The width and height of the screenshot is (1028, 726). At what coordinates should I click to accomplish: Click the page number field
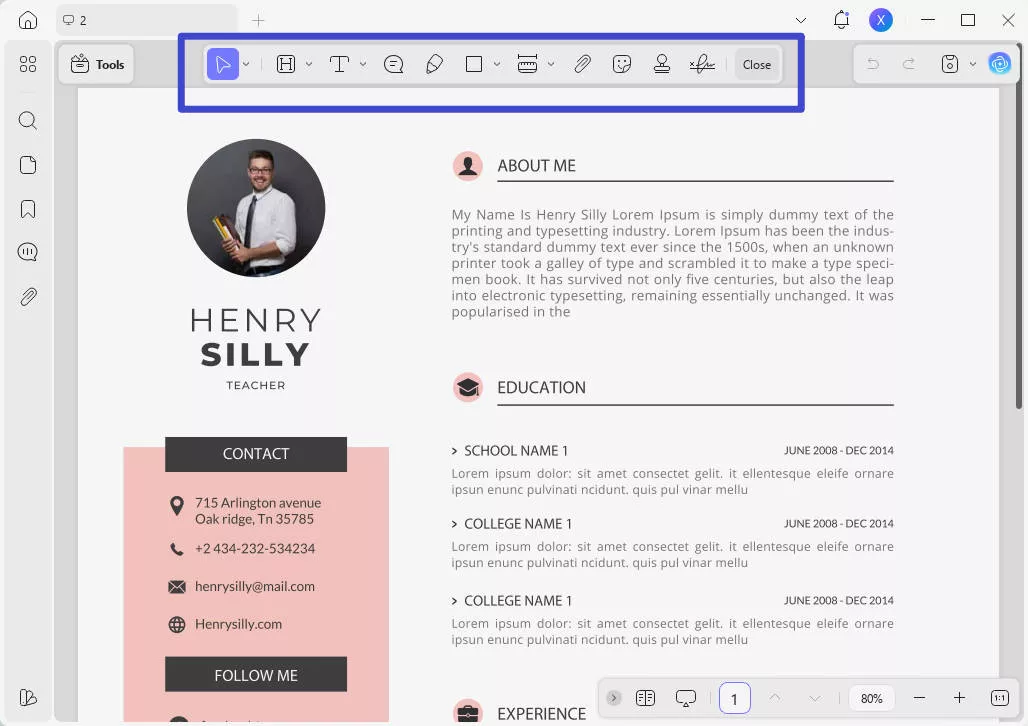point(734,698)
